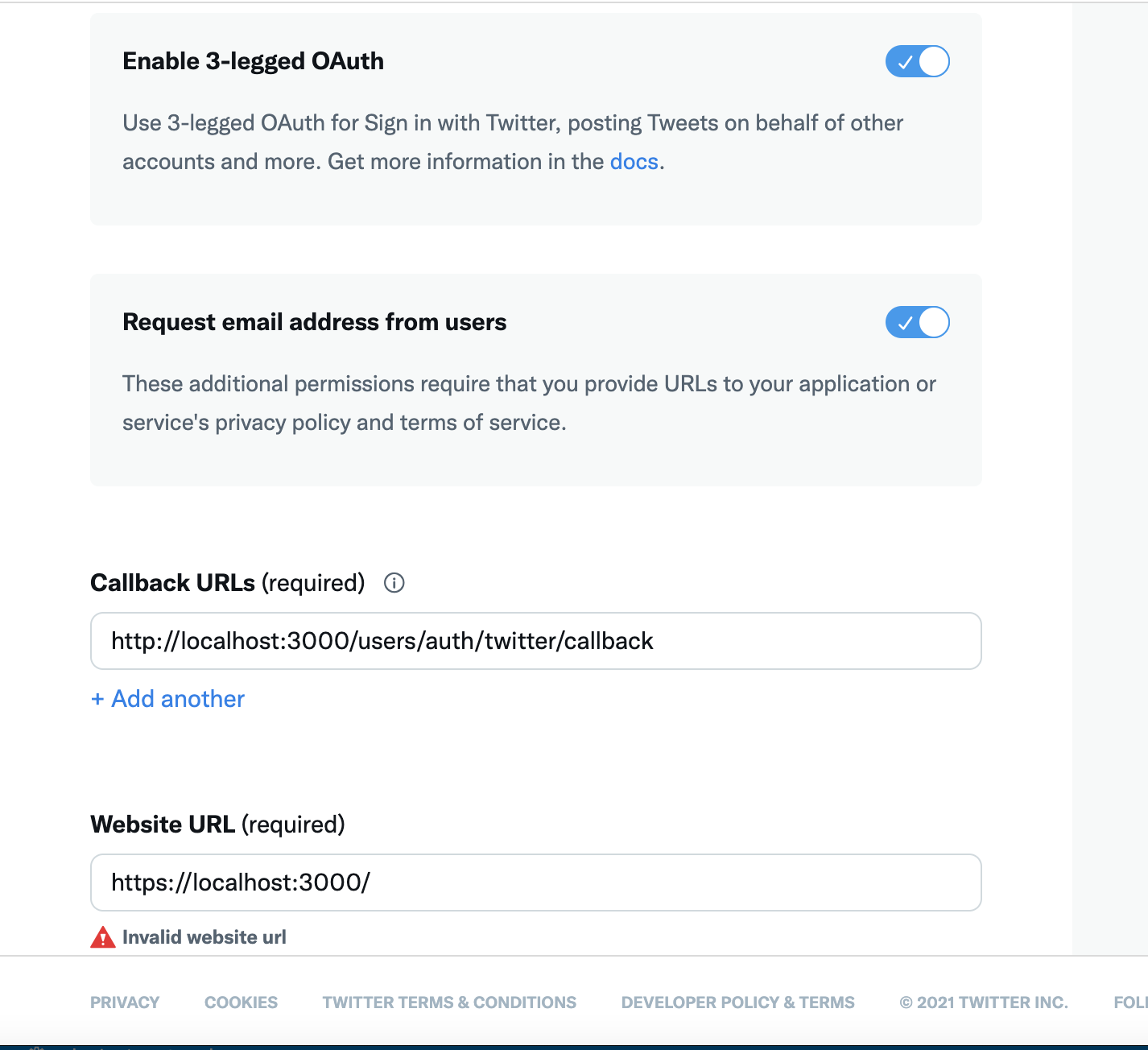Turn off Request email address from users
Image resolution: width=1148 pixels, height=1050 pixels.
[x=917, y=322]
